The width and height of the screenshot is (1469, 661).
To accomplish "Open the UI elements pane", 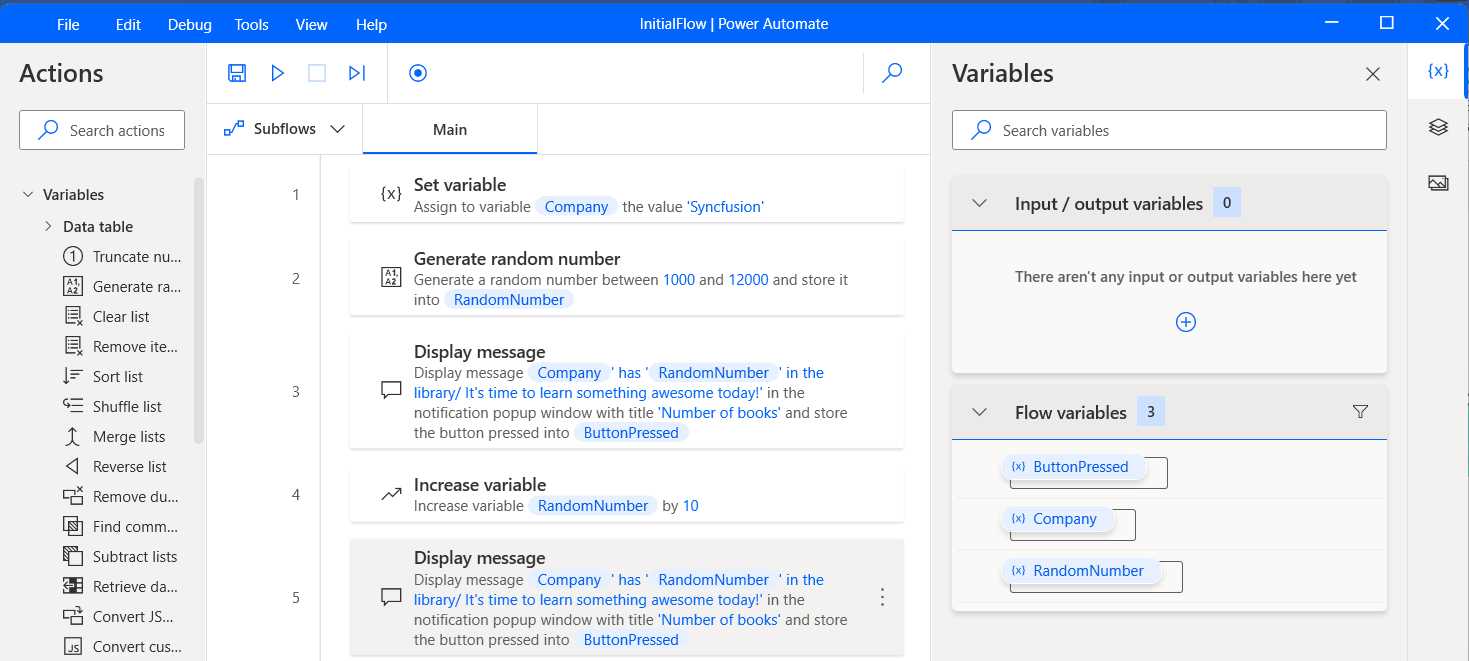I will click(x=1437, y=127).
